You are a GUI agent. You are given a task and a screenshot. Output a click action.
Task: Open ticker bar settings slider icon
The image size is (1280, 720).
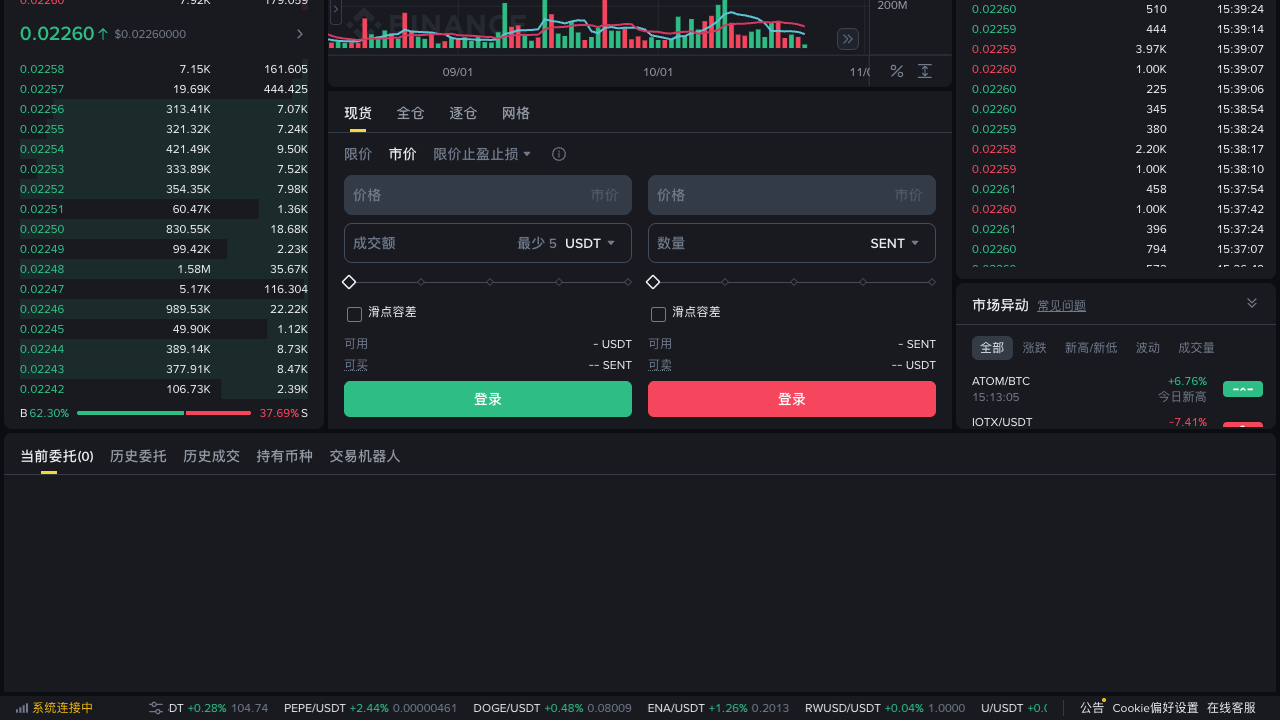[156, 708]
